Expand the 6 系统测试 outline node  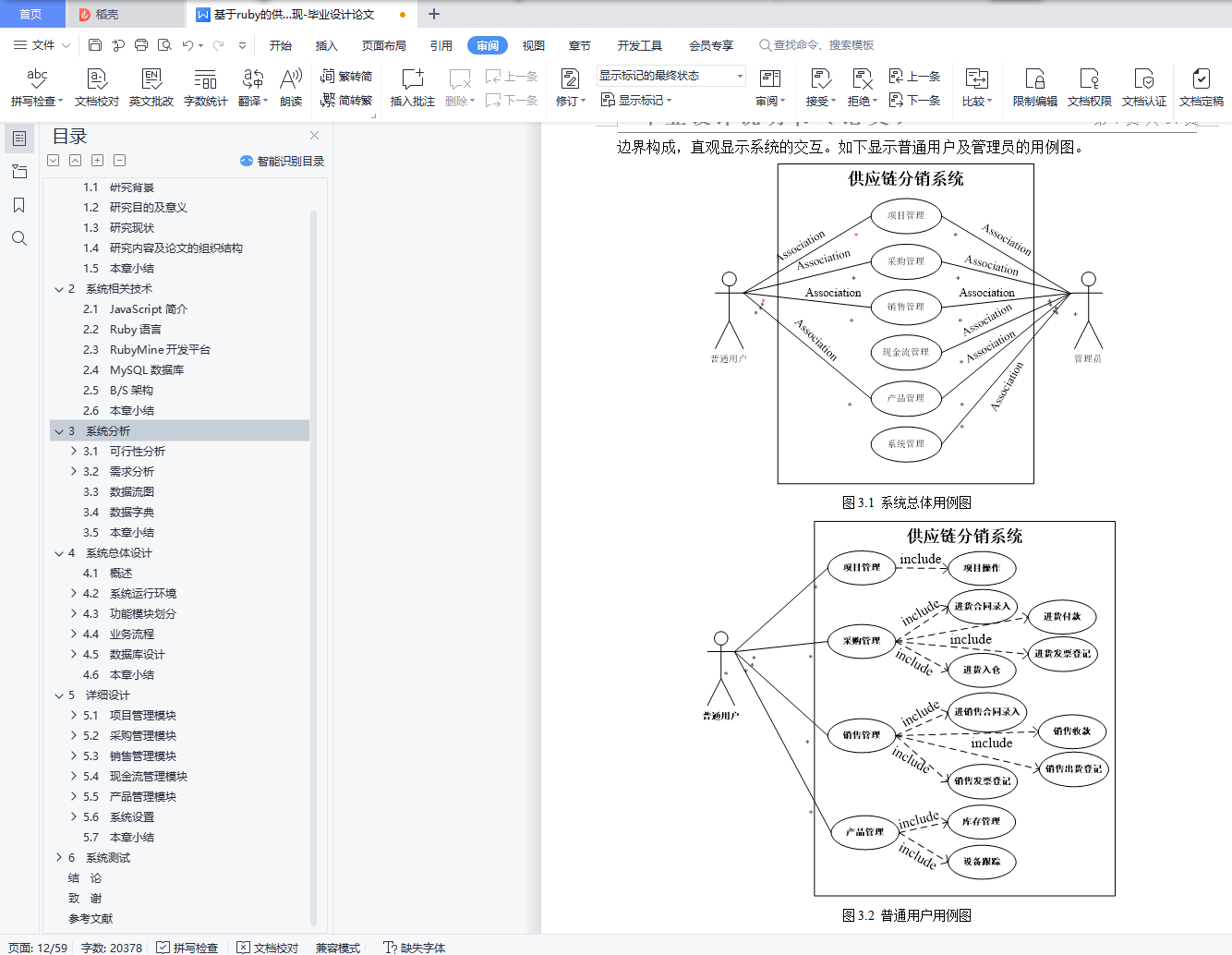tap(59, 858)
